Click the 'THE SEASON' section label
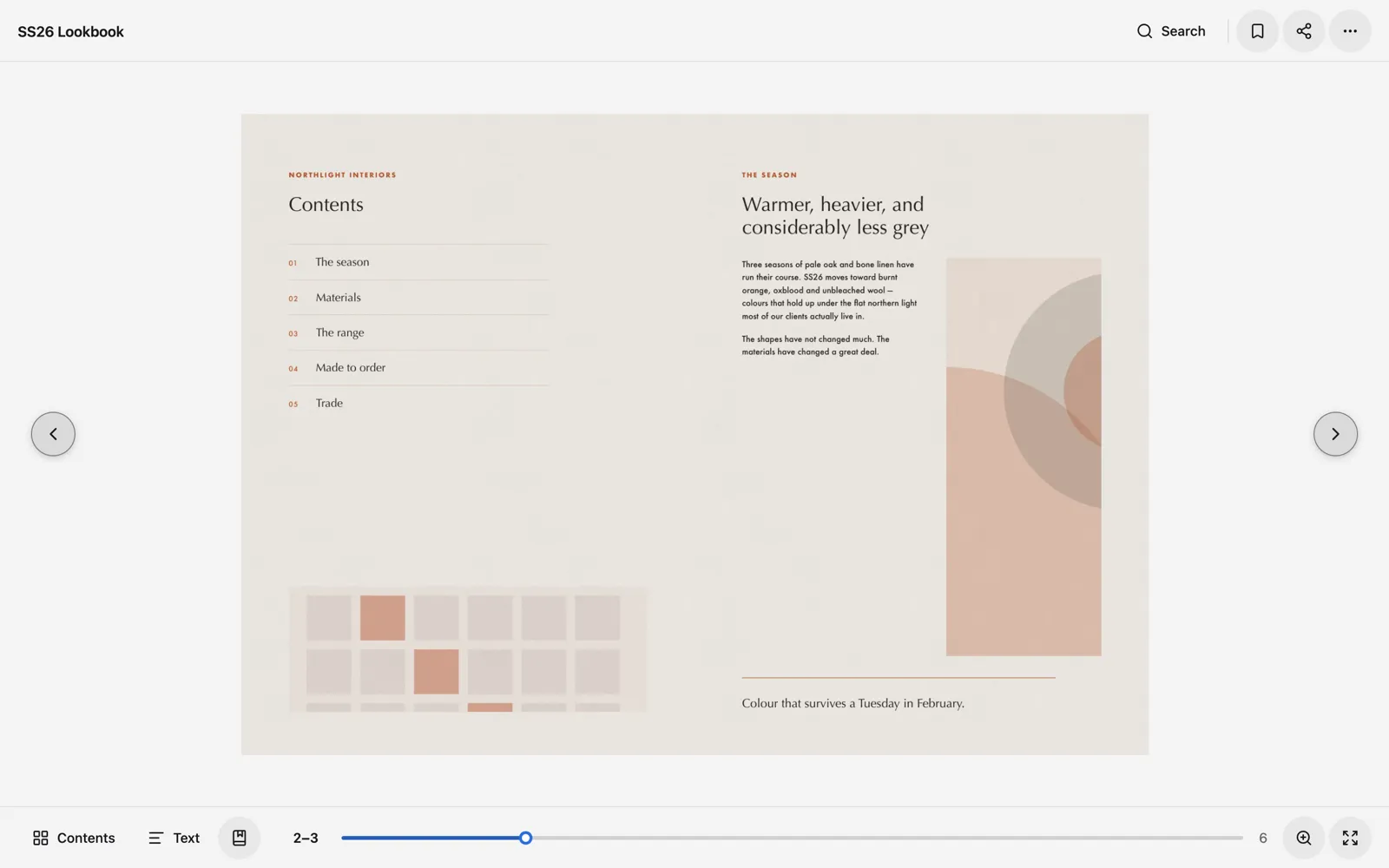Image resolution: width=1389 pixels, height=868 pixels. [x=769, y=174]
